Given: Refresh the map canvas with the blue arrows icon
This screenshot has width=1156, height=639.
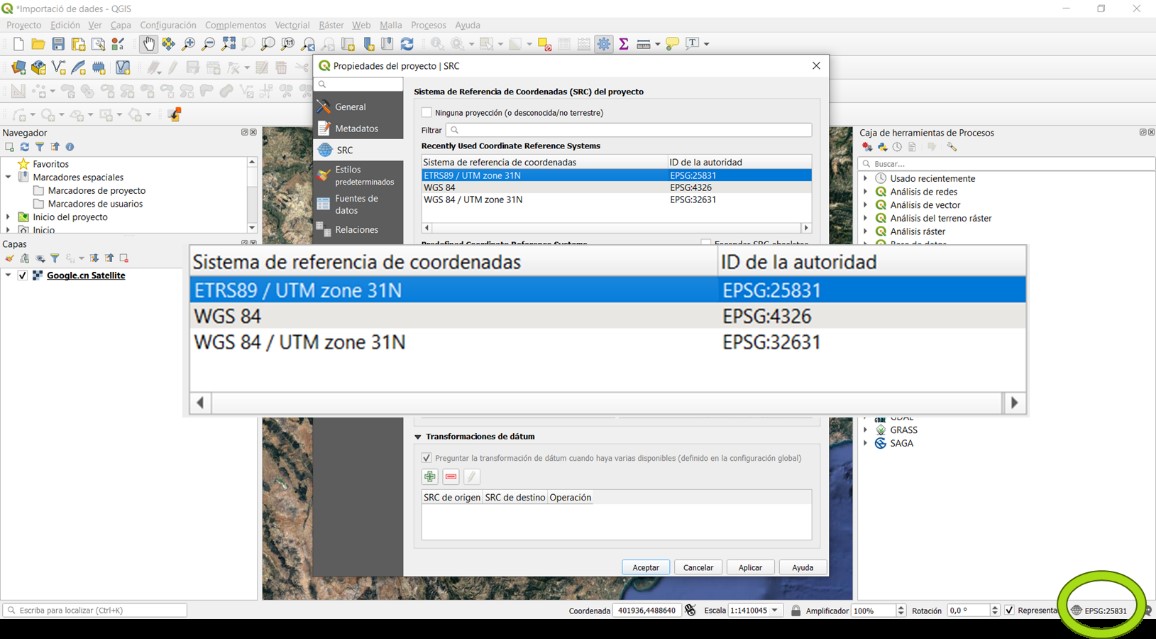Looking at the screenshot, I should pos(407,44).
